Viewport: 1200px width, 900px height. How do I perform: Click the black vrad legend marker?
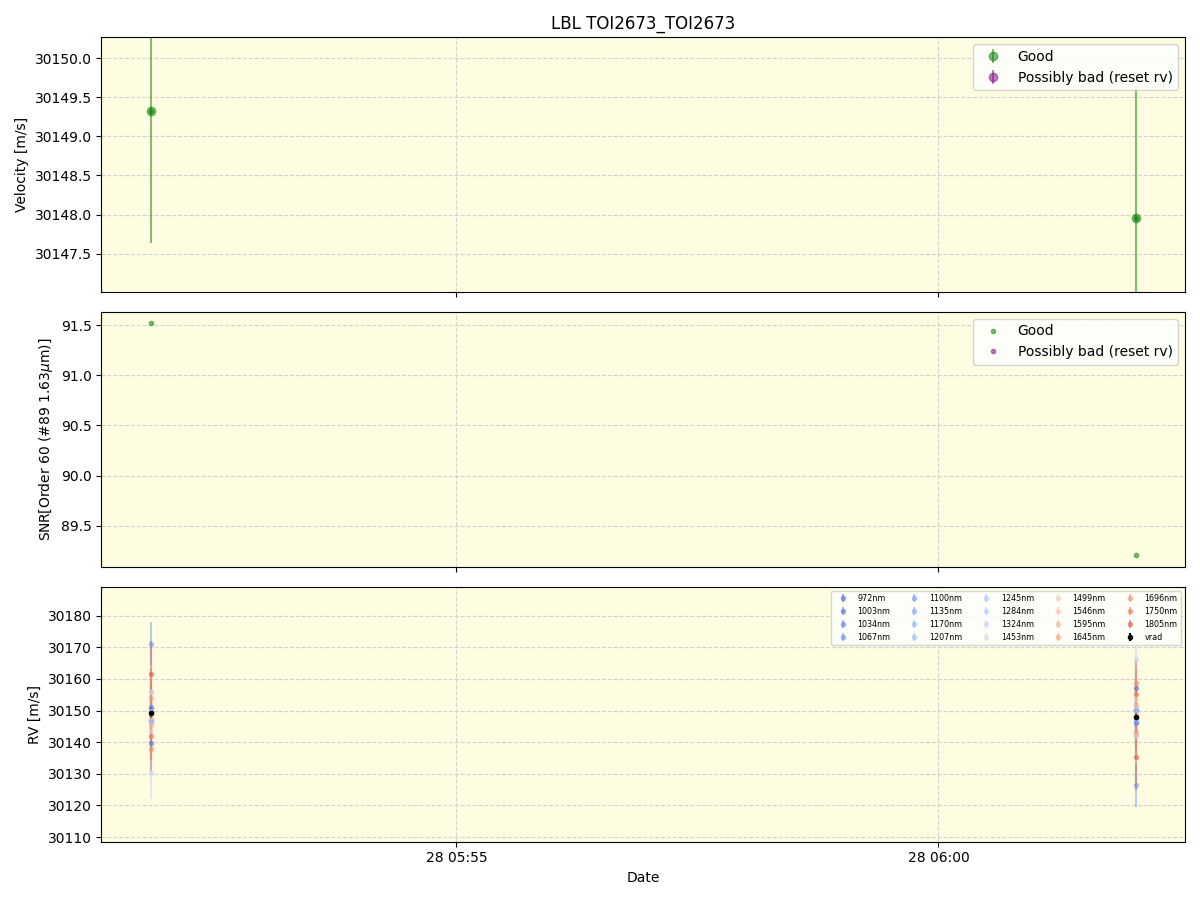click(1130, 637)
